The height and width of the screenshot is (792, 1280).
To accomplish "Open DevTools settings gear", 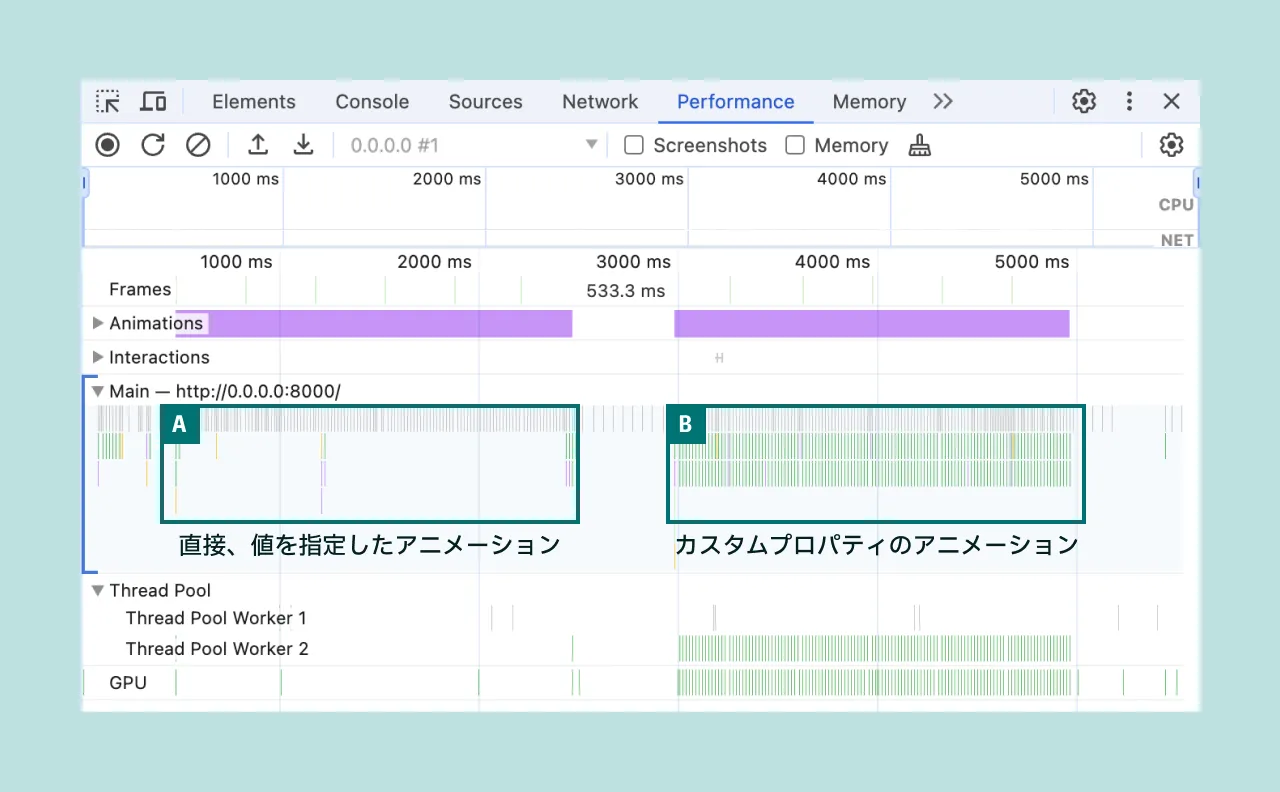I will (x=1084, y=101).
